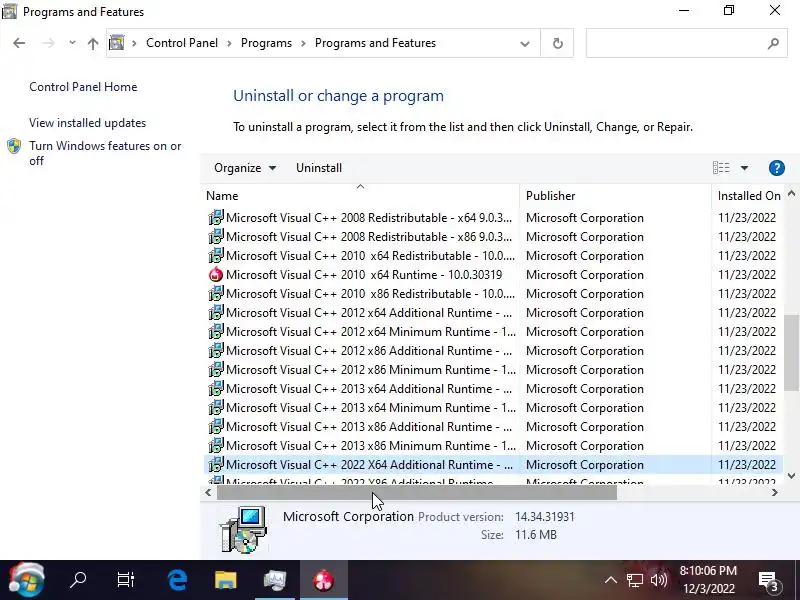Click the shield icon beside Windows features
800x600 pixels.
14,146
